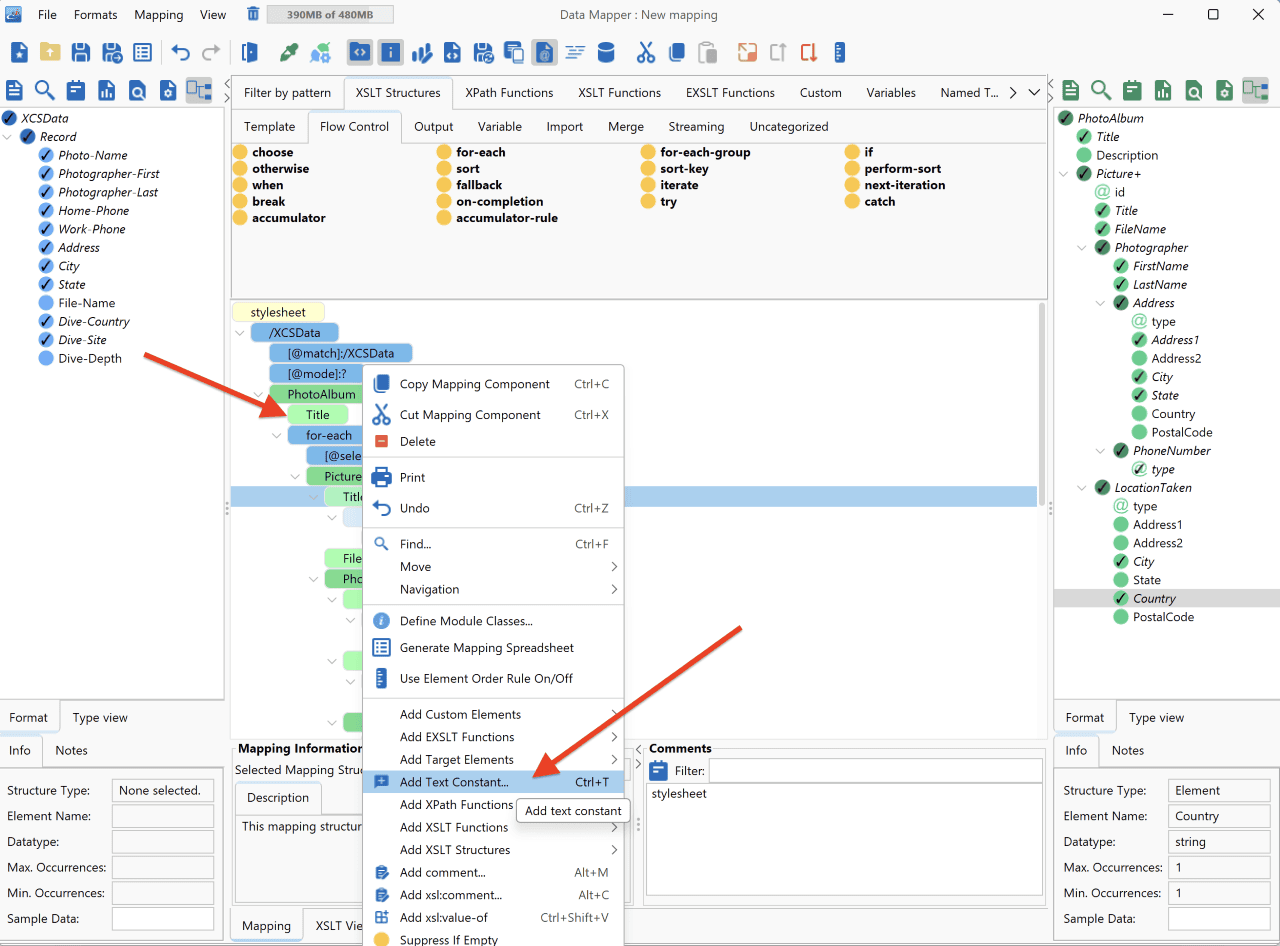Select Add xsl:value-of menu entry

click(x=494, y=917)
